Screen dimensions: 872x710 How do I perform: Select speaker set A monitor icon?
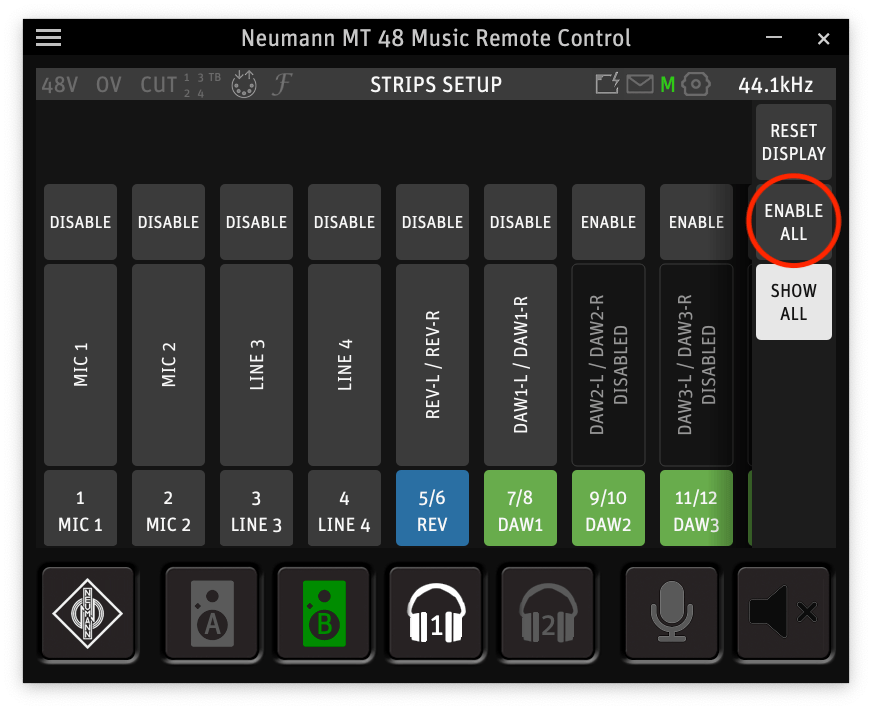211,612
